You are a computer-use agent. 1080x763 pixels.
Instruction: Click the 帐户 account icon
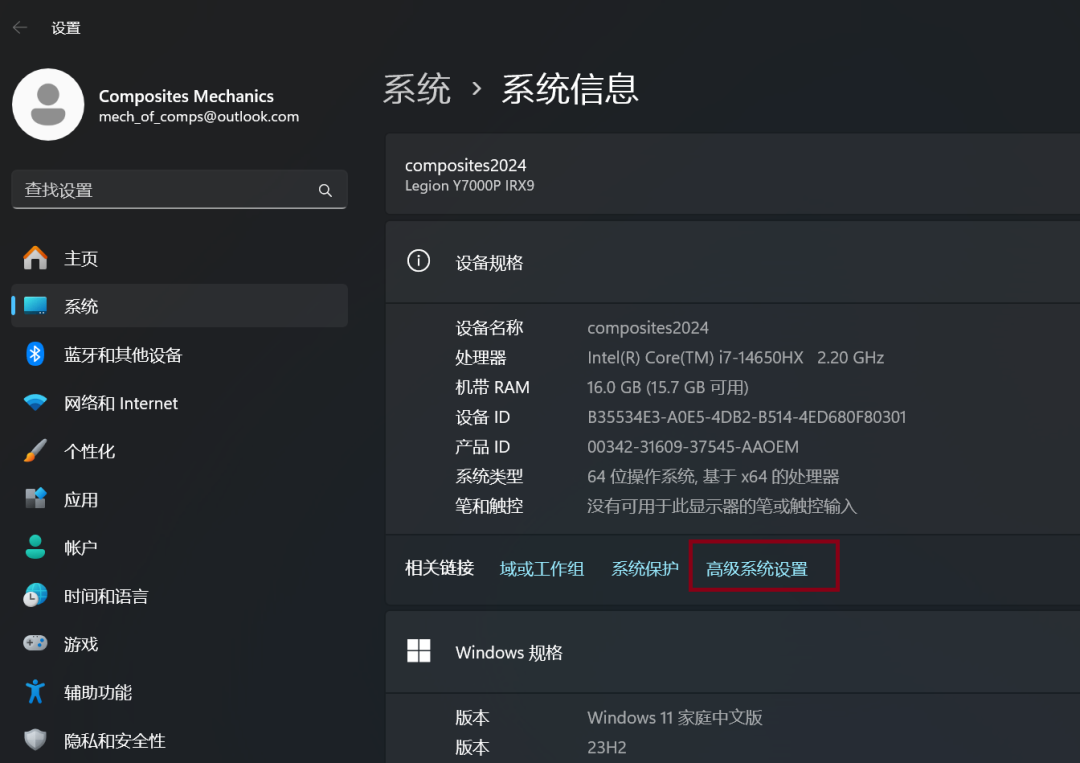tap(37, 547)
